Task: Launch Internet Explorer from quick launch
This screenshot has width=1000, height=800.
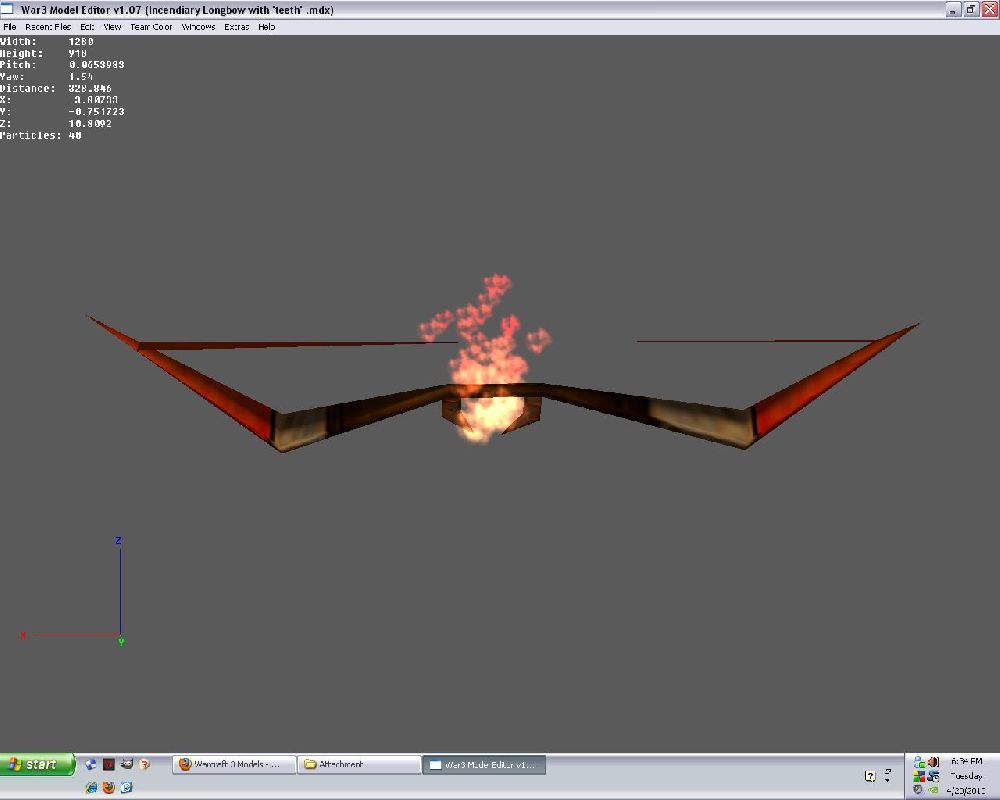Action: pyautogui.click(x=91, y=787)
